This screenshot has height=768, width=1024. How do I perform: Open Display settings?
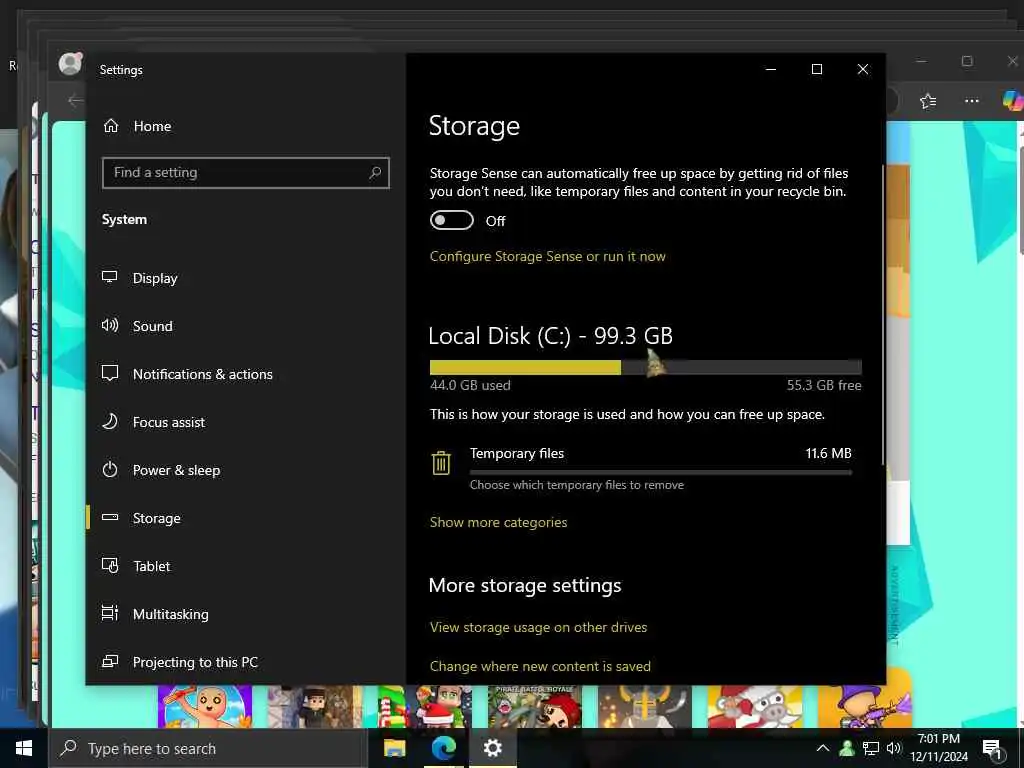pyautogui.click(x=155, y=278)
